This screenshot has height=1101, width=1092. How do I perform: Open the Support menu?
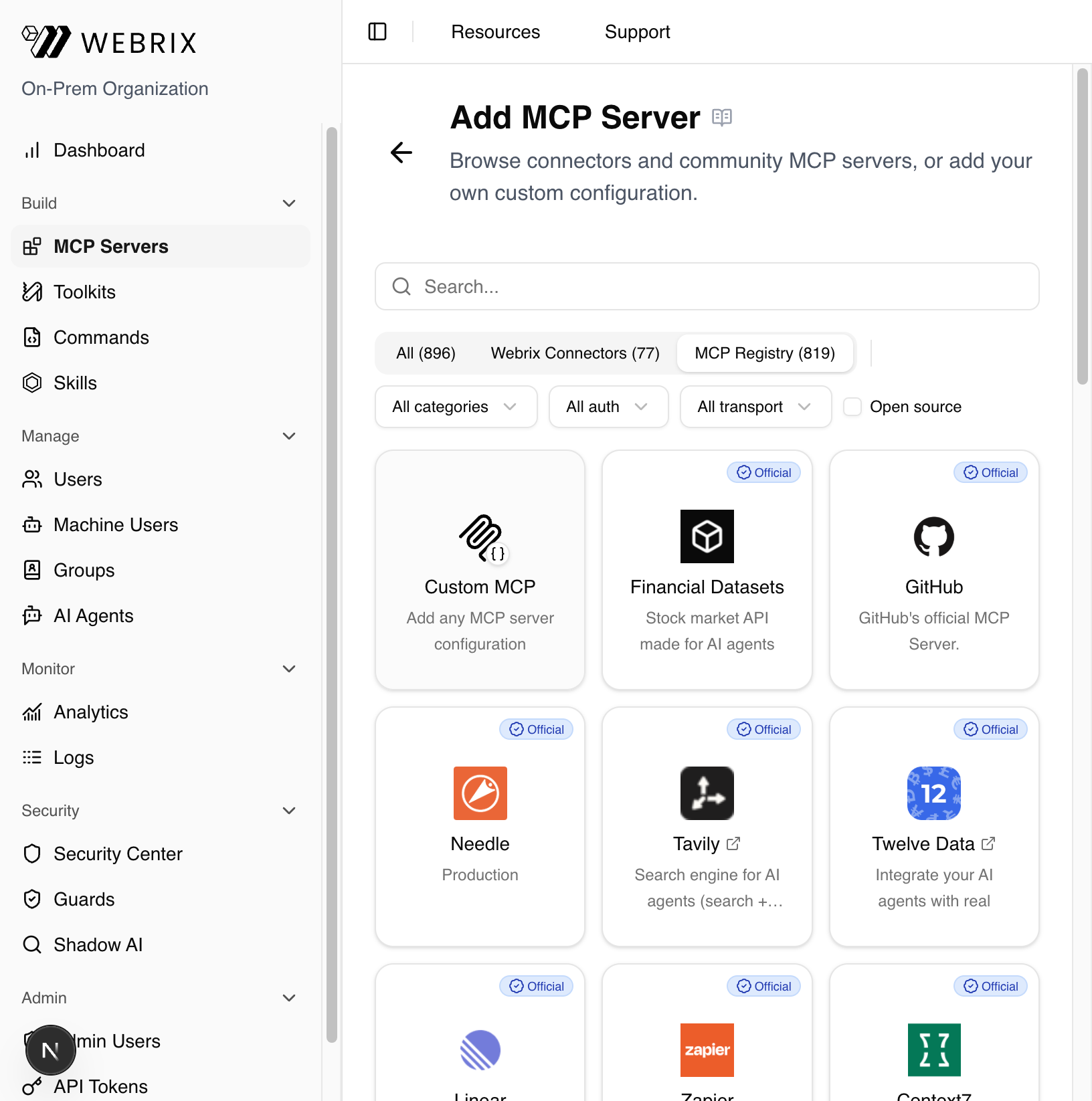(638, 31)
